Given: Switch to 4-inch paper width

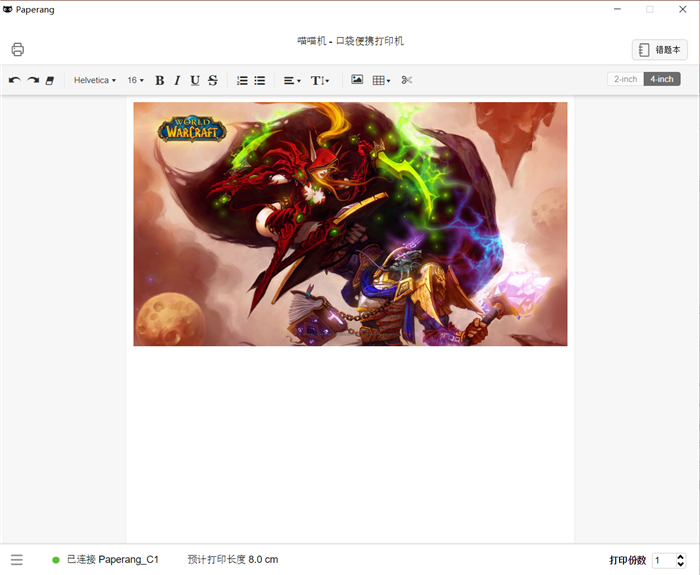Looking at the screenshot, I should coord(662,79).
